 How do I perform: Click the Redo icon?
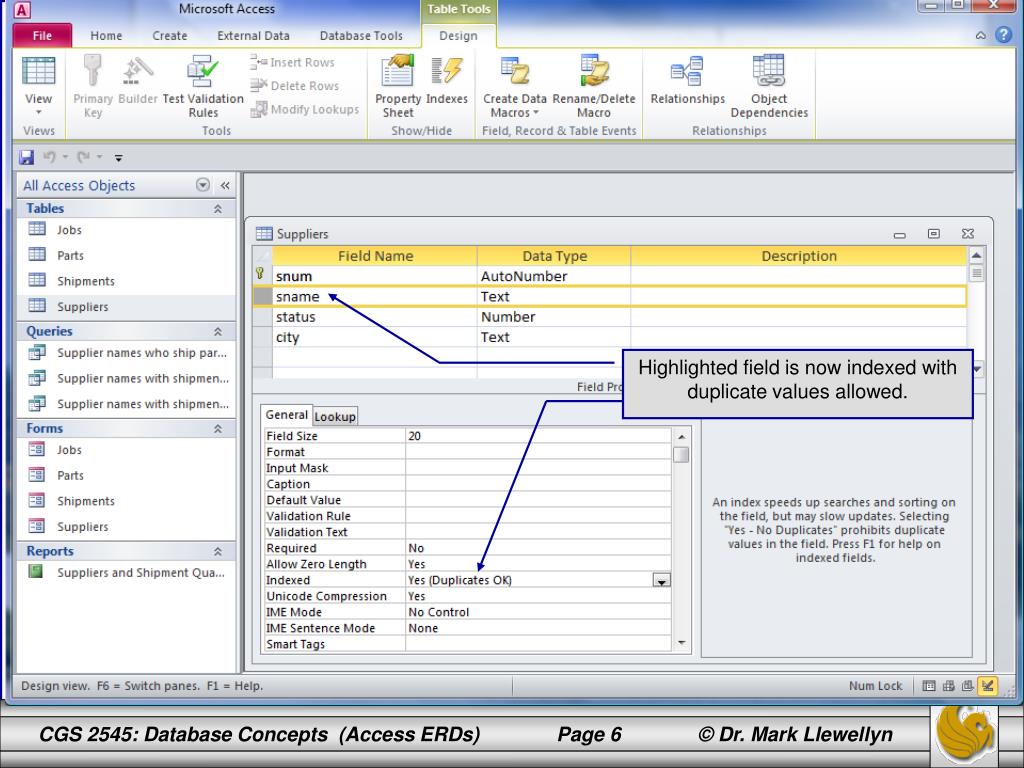(x=84, y=157)
